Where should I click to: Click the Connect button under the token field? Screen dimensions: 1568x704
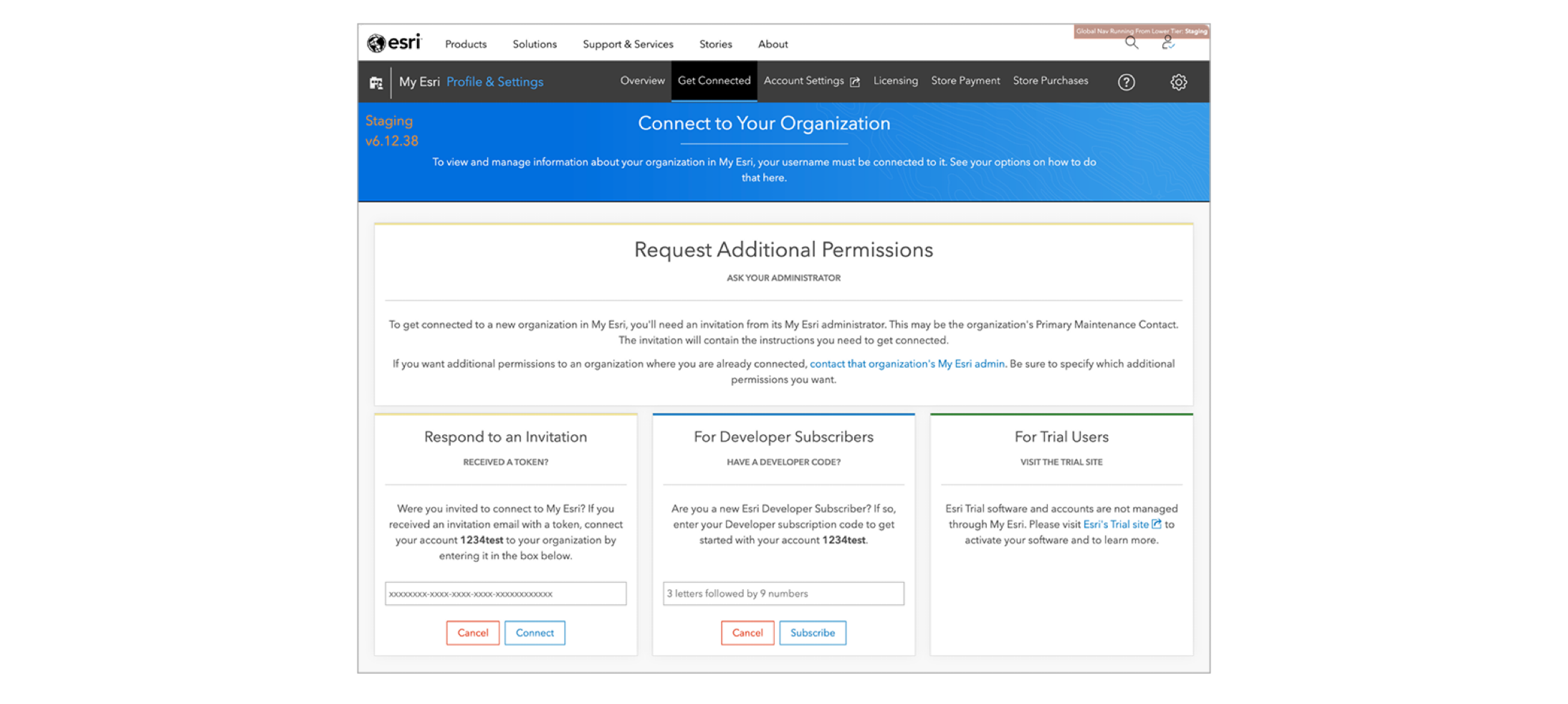click(535, 632)
